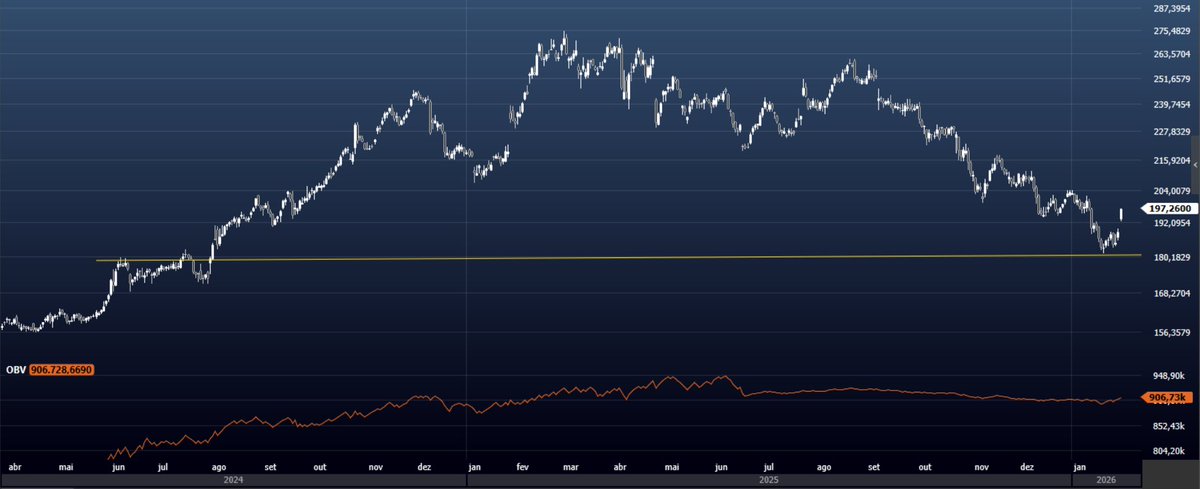Select the mar month label on timeline
The image size is (1200, 489).
pos(571,466)
